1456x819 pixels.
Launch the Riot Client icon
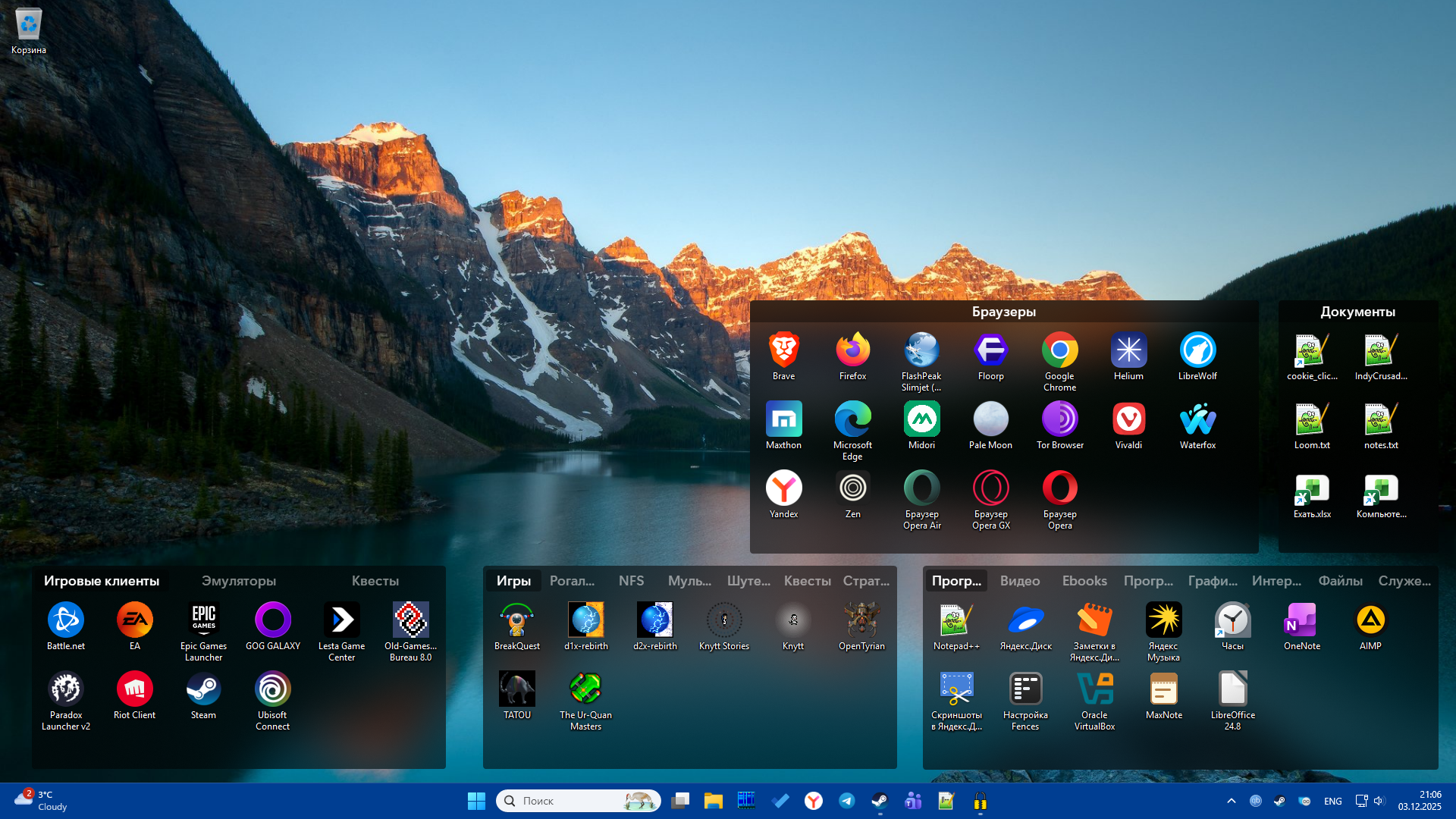(134, 690)
